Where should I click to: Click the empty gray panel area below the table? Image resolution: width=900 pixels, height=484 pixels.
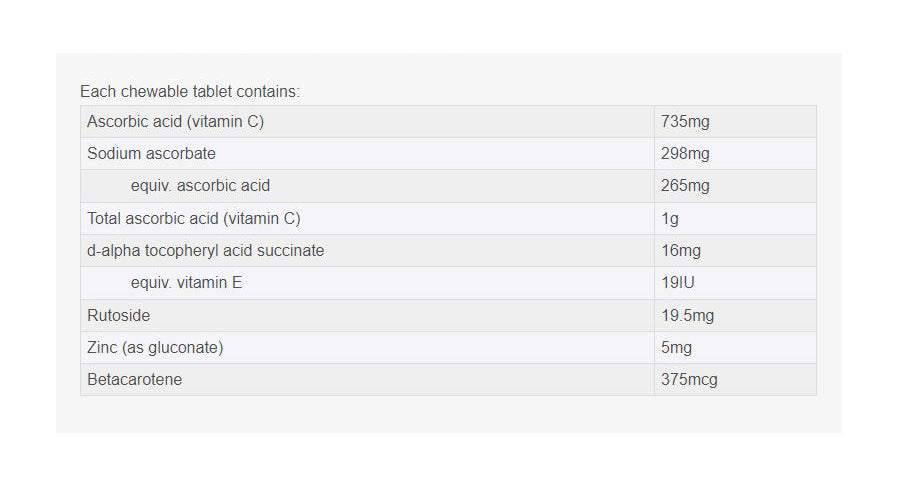pos(448,414)
